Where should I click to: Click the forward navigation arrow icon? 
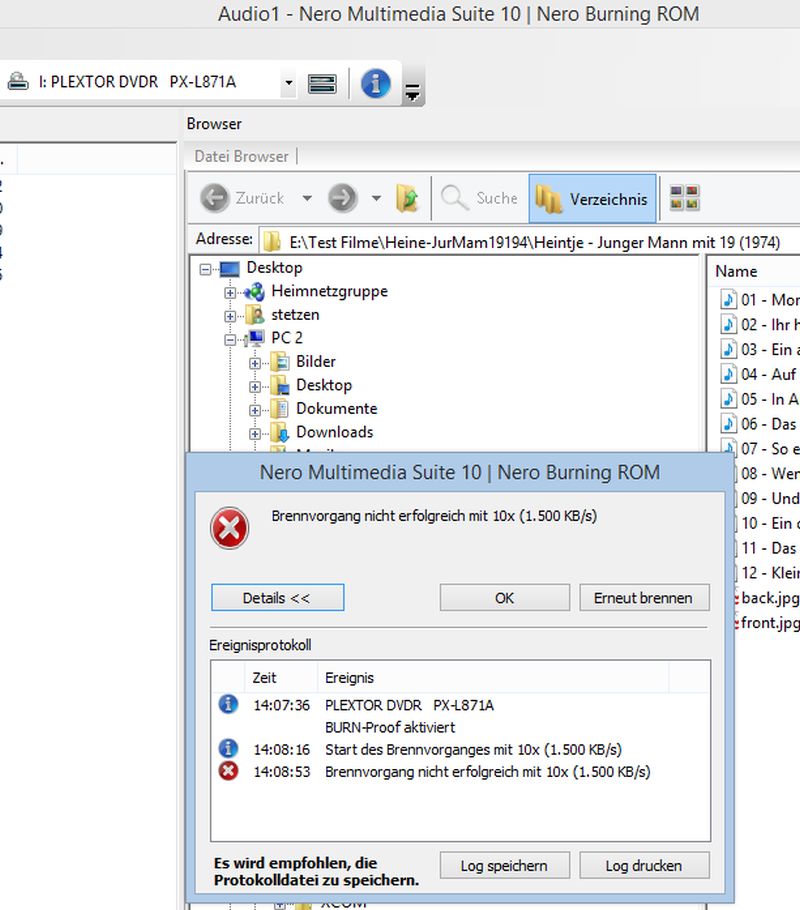(x=343, y=198)
